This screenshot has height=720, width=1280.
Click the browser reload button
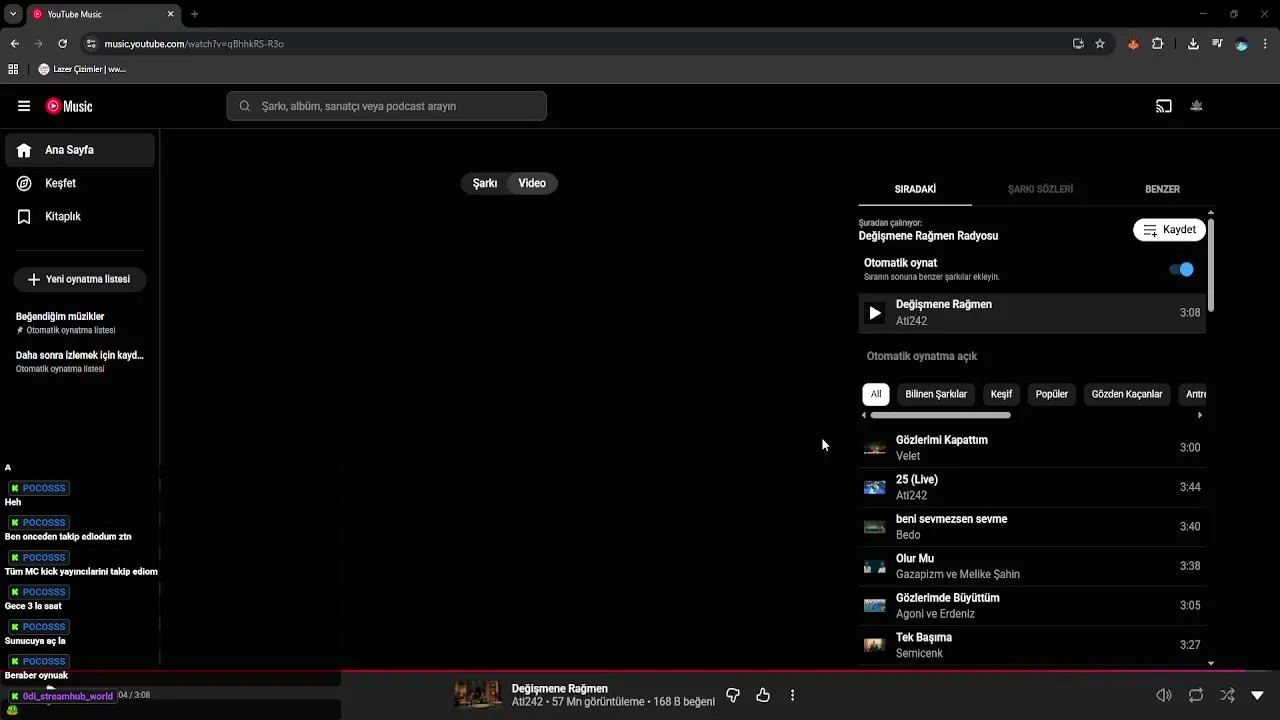tap(63, 44)
